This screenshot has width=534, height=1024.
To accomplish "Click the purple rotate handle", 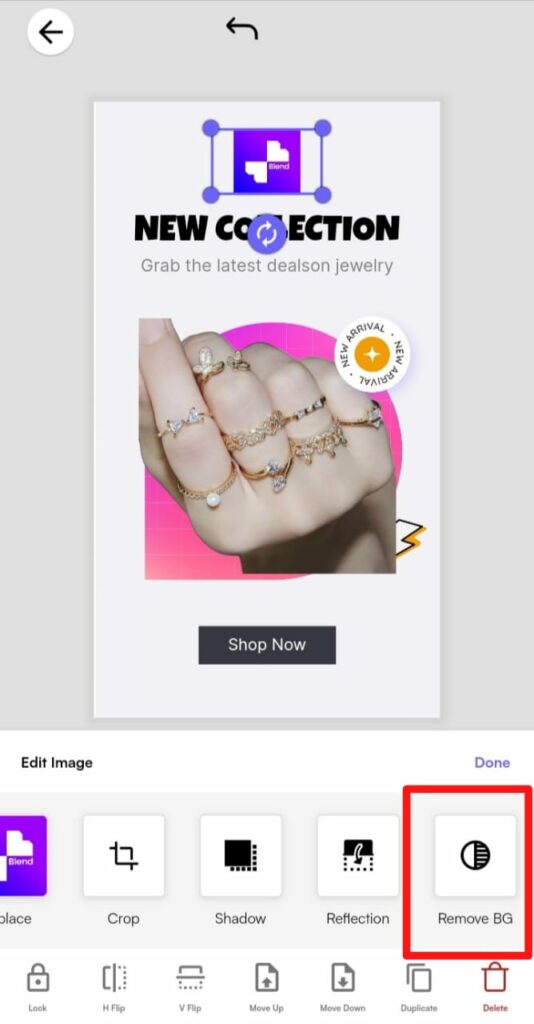I will tap(267, 234).
